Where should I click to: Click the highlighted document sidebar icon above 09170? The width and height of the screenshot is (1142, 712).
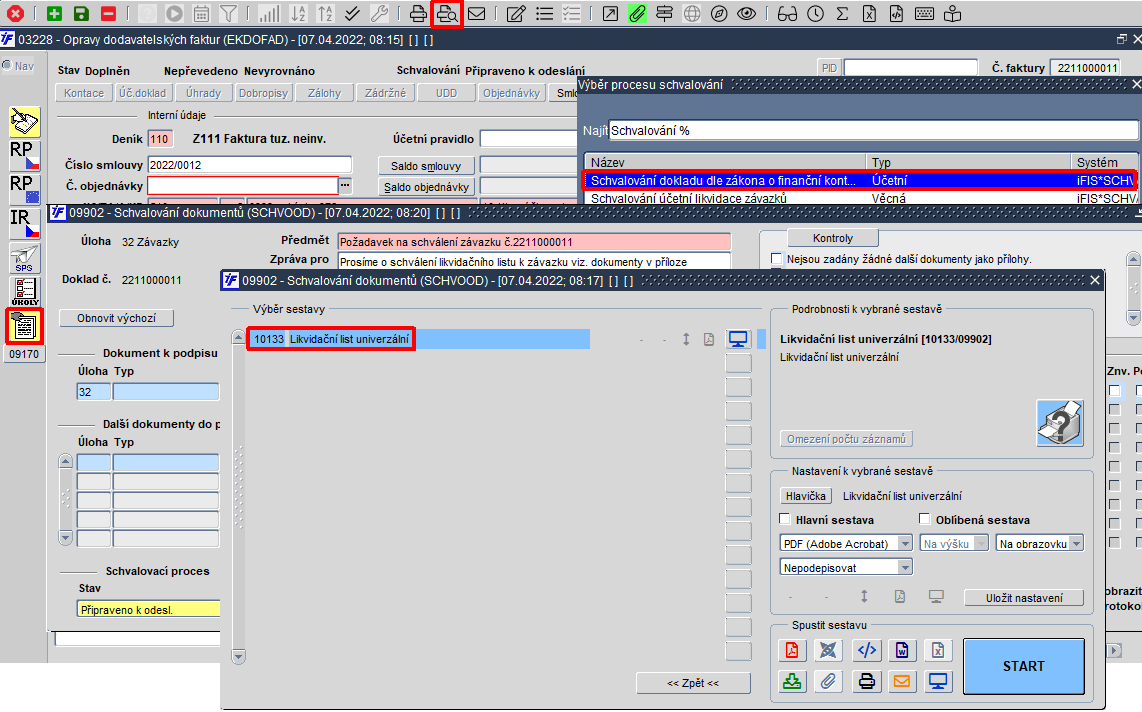point(24,326)
